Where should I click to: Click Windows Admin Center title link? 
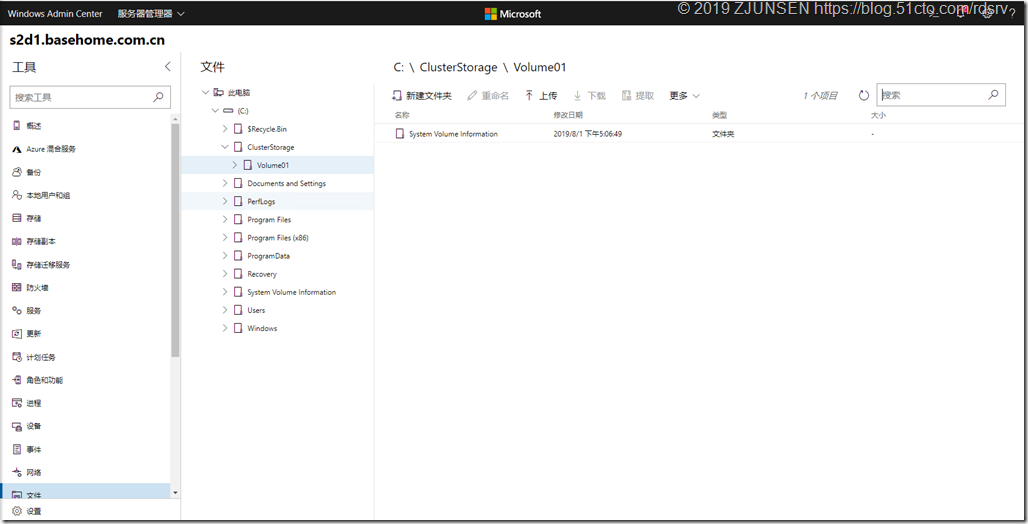coord(55,14)
